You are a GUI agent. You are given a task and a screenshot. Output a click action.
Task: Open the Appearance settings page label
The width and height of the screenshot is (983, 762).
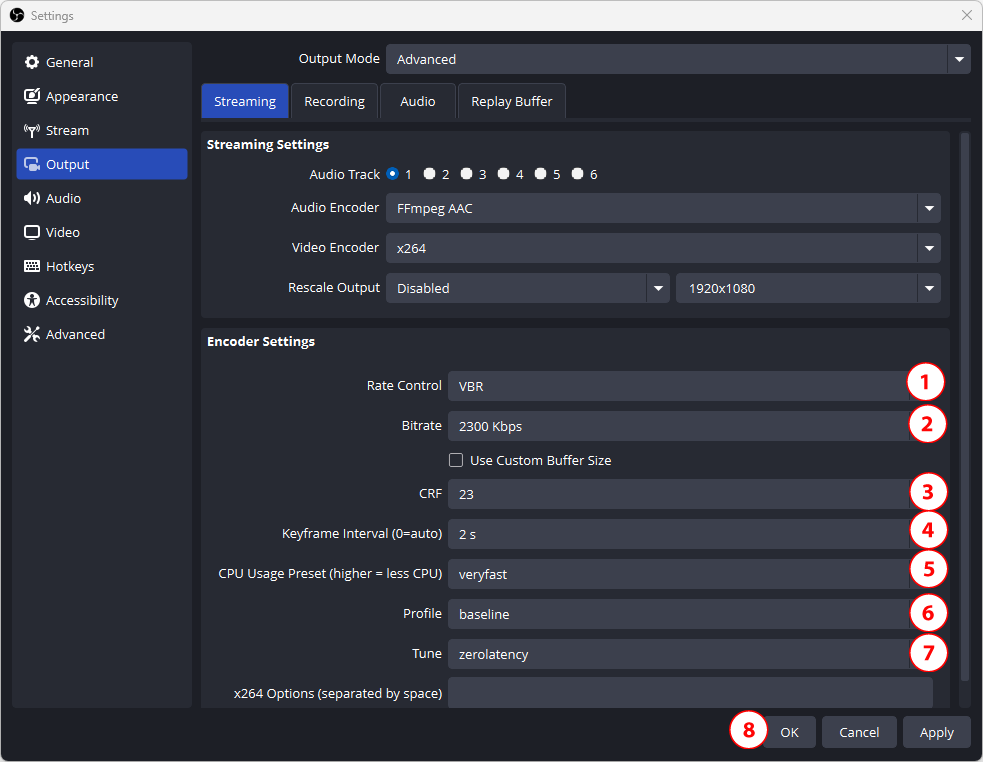(82, 96)
